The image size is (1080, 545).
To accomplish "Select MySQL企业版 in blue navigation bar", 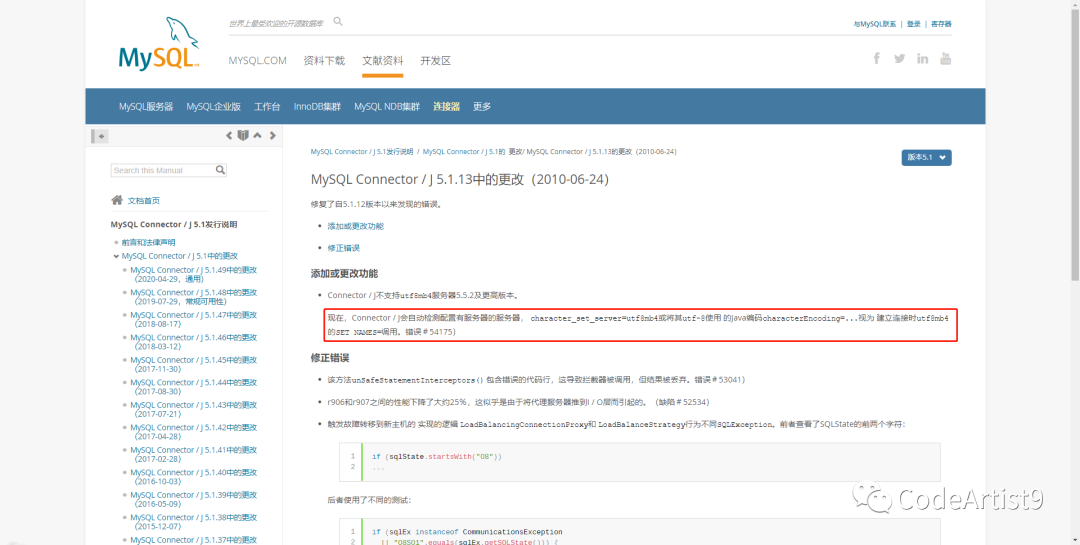I will [x=214, y=107].
